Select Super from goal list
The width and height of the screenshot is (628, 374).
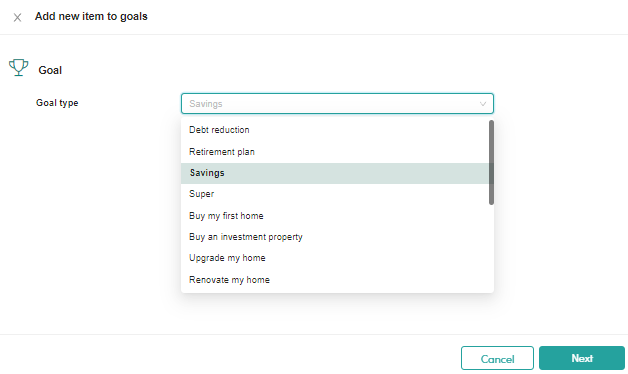[335, 194]
